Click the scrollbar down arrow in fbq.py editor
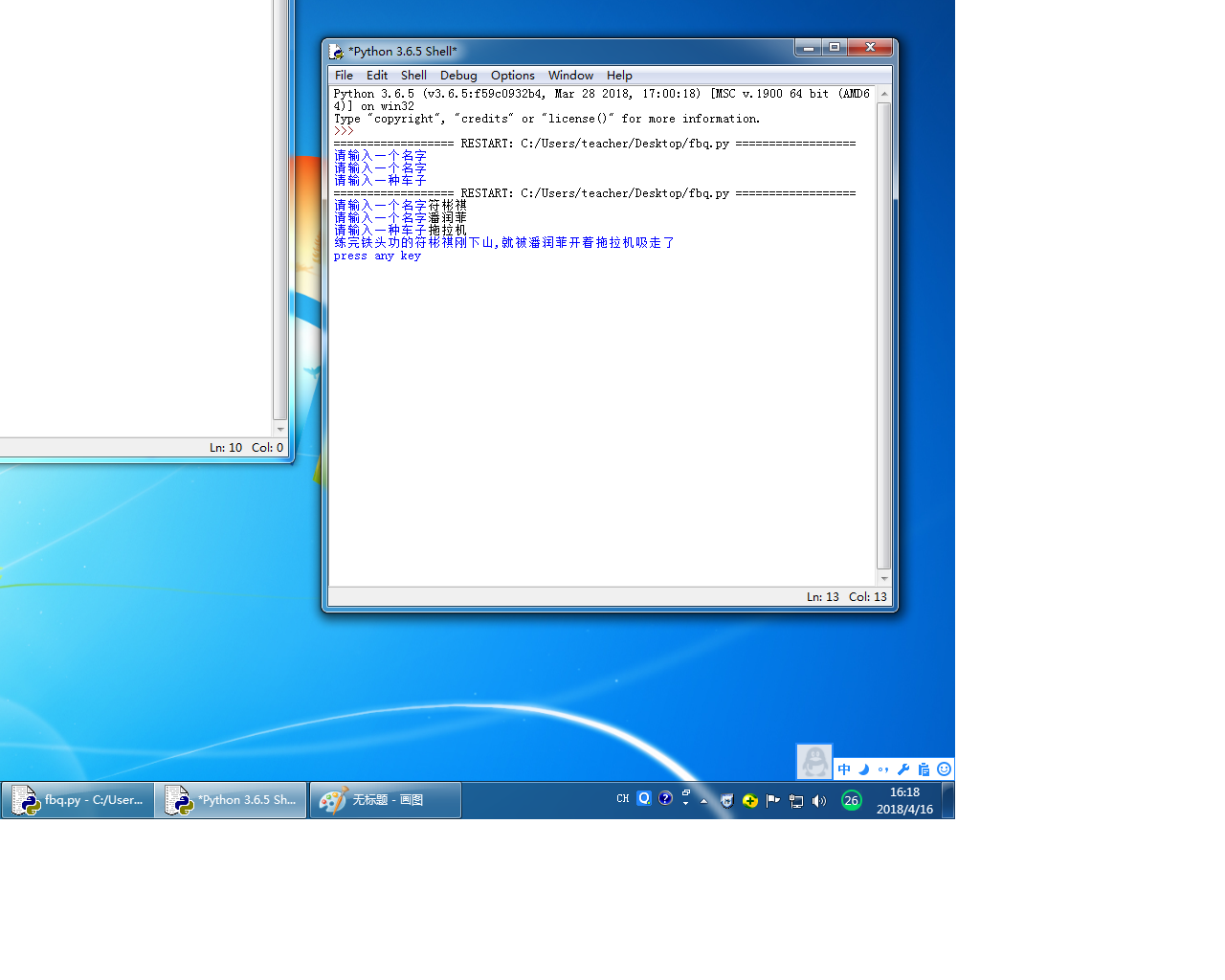 coord(279,429)
